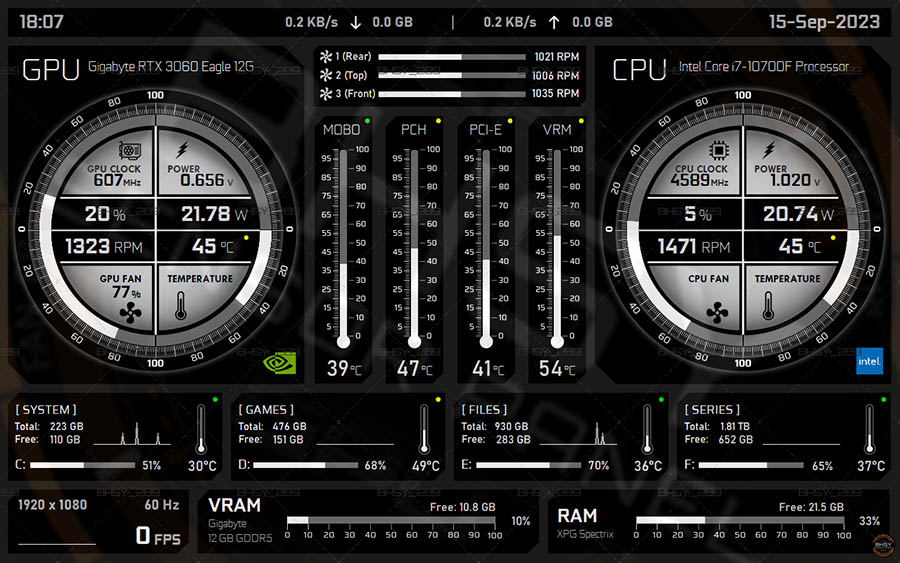This screenshot has height=563, width=900.
Task: Click the 60 Hz refresh rate
Action: point(162,505)
